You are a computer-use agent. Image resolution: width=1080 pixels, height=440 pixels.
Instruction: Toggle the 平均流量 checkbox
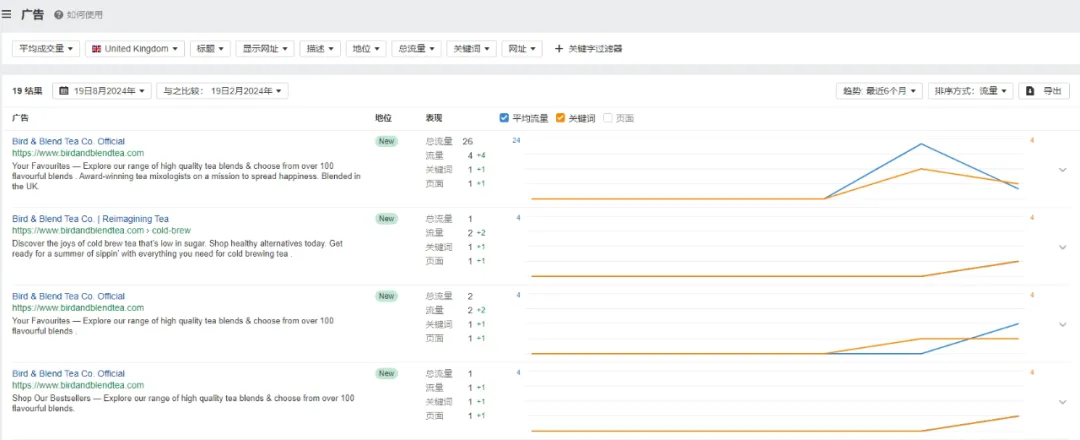[504, 118]
